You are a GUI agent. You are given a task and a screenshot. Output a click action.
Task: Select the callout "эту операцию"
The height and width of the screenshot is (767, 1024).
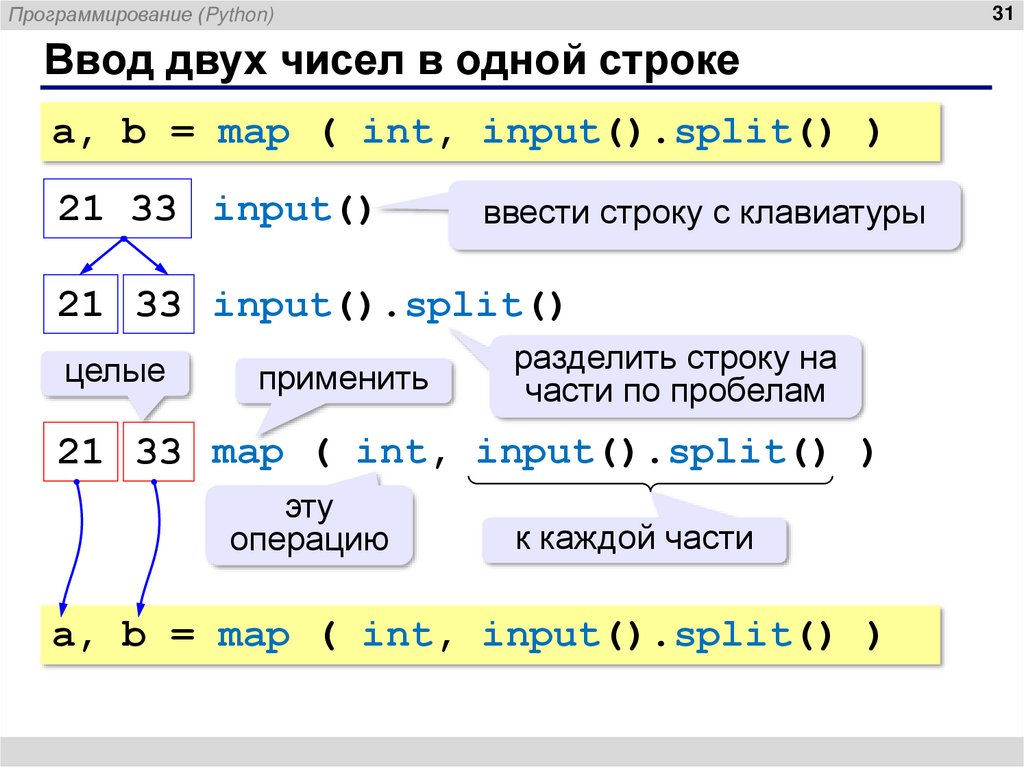click(310, 525)
